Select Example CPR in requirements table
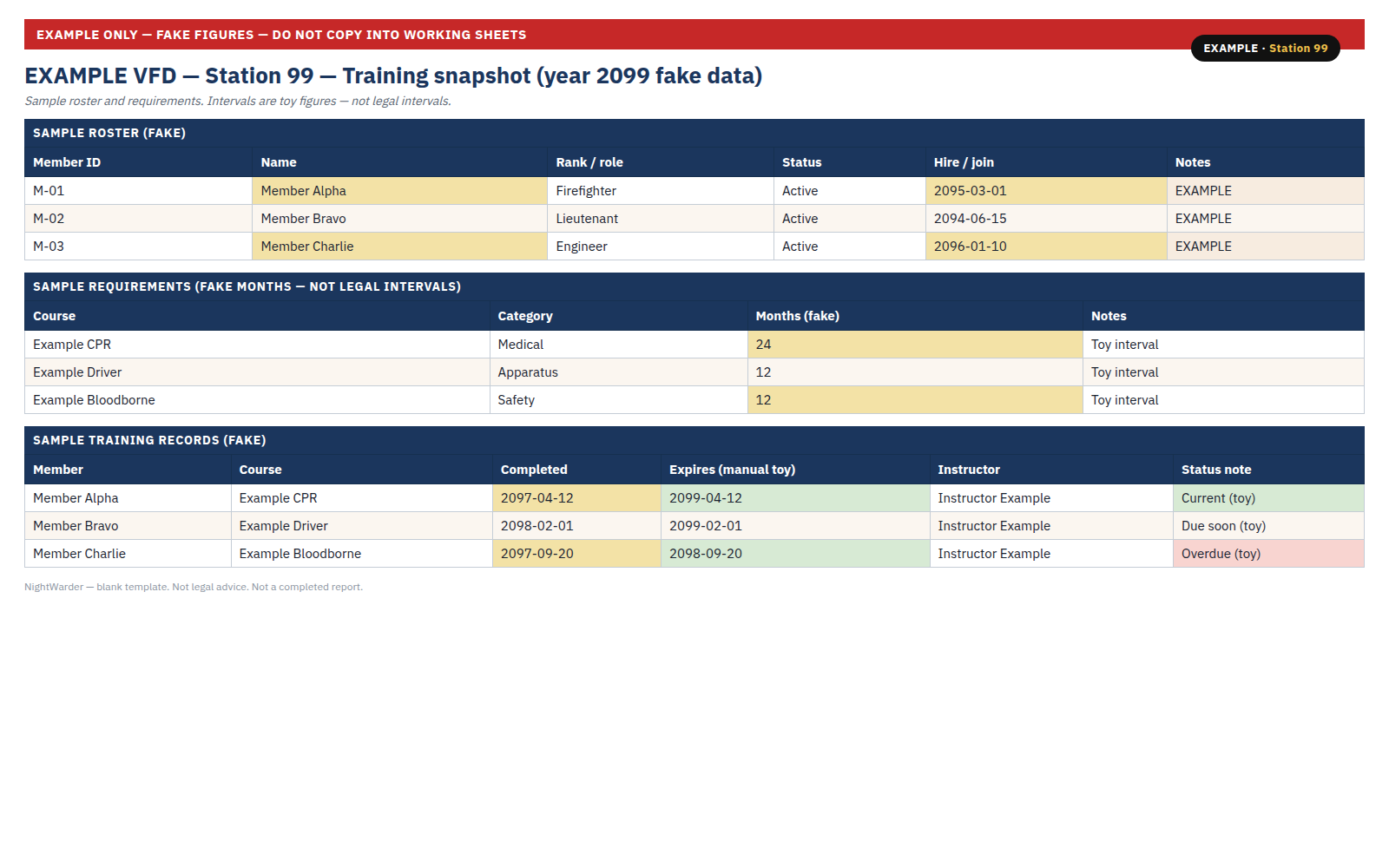The height and width of the screenshot is (868, 1389). point(257,345)
